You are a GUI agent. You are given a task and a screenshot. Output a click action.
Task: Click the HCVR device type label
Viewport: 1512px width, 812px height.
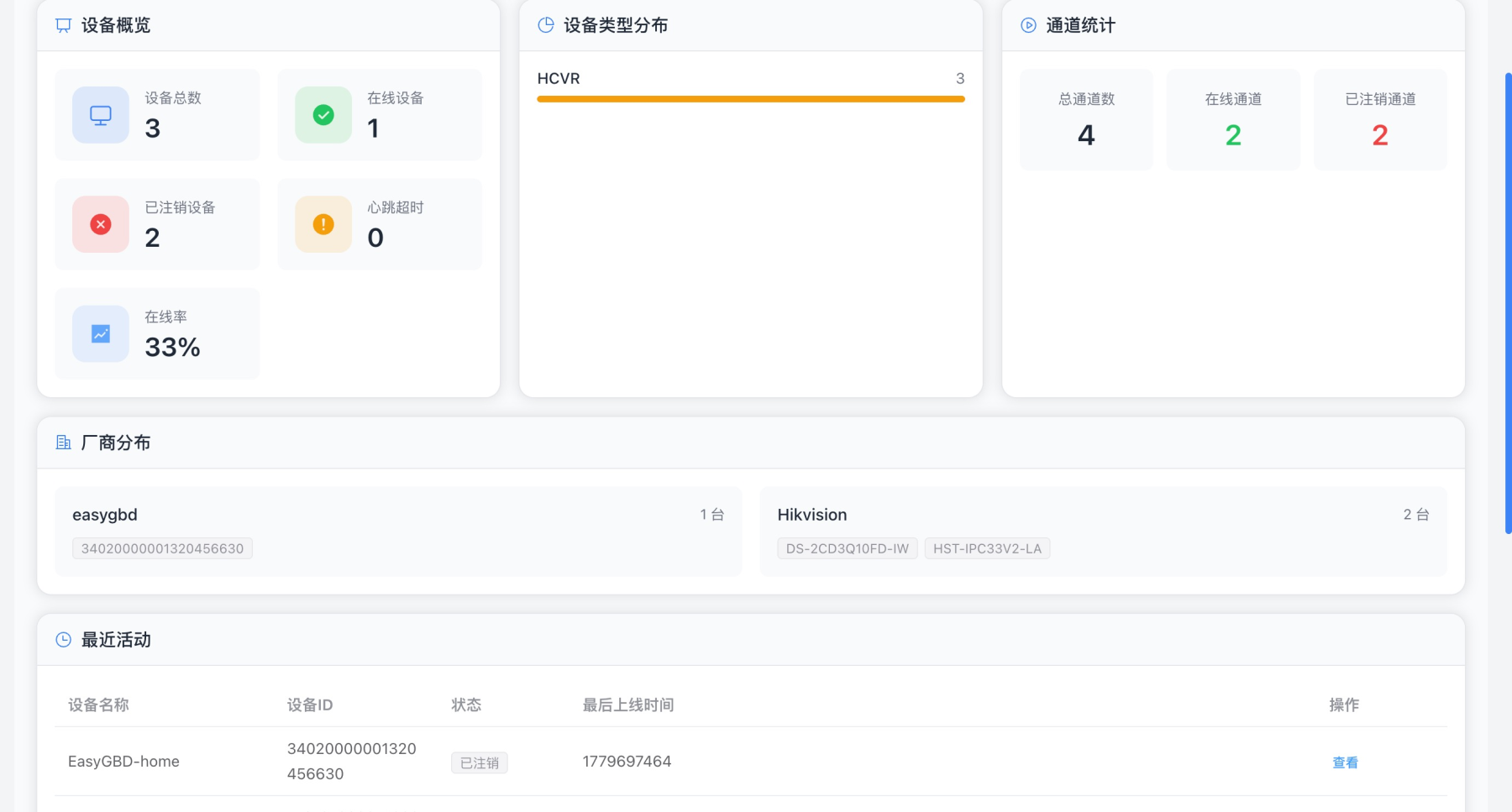click(559, 78)
